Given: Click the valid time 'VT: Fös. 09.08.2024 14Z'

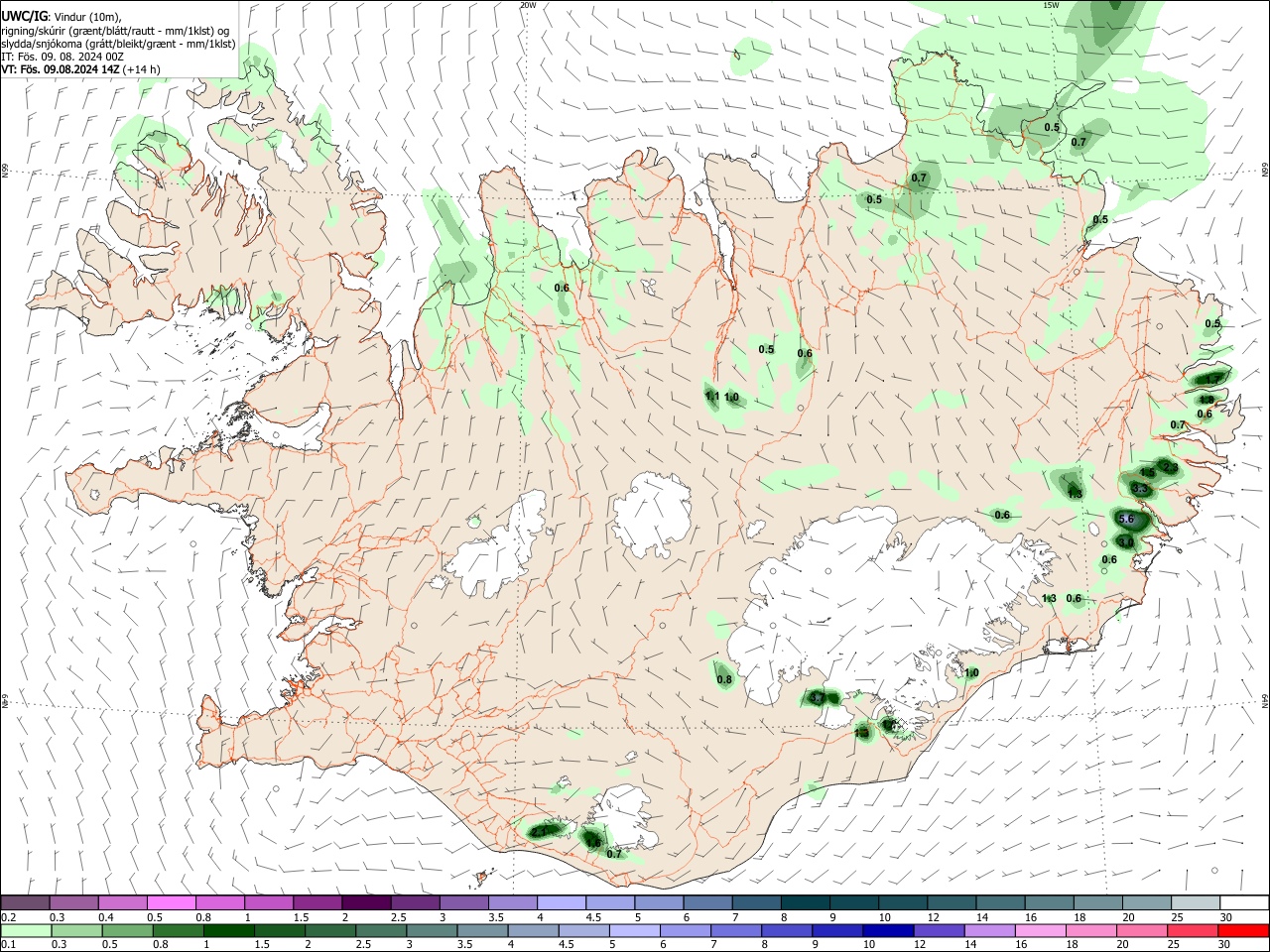Looking at the screenshot, I should pyautogui.click(x=61, y=69).
